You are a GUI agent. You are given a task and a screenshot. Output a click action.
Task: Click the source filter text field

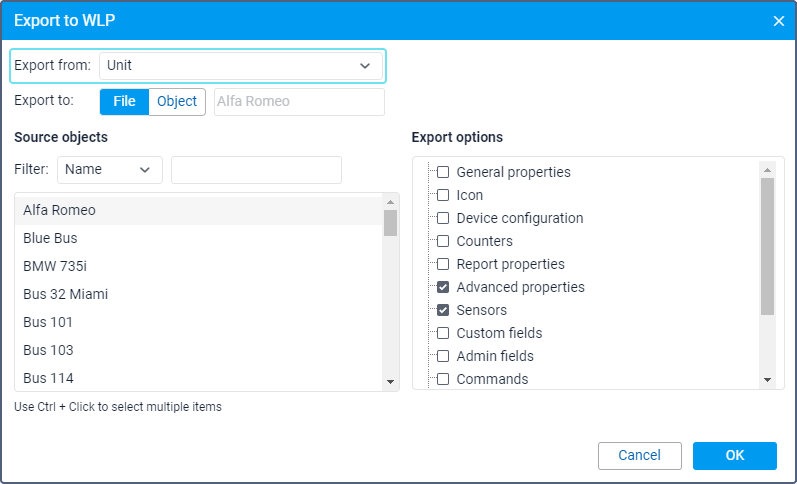pos(256,170)
